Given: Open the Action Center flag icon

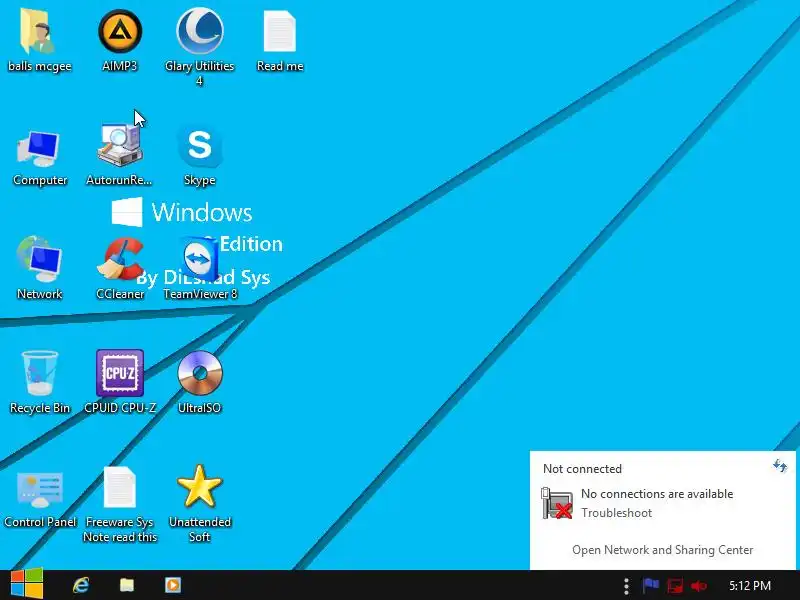Looking at the screenshot, I should click(651, 585).
